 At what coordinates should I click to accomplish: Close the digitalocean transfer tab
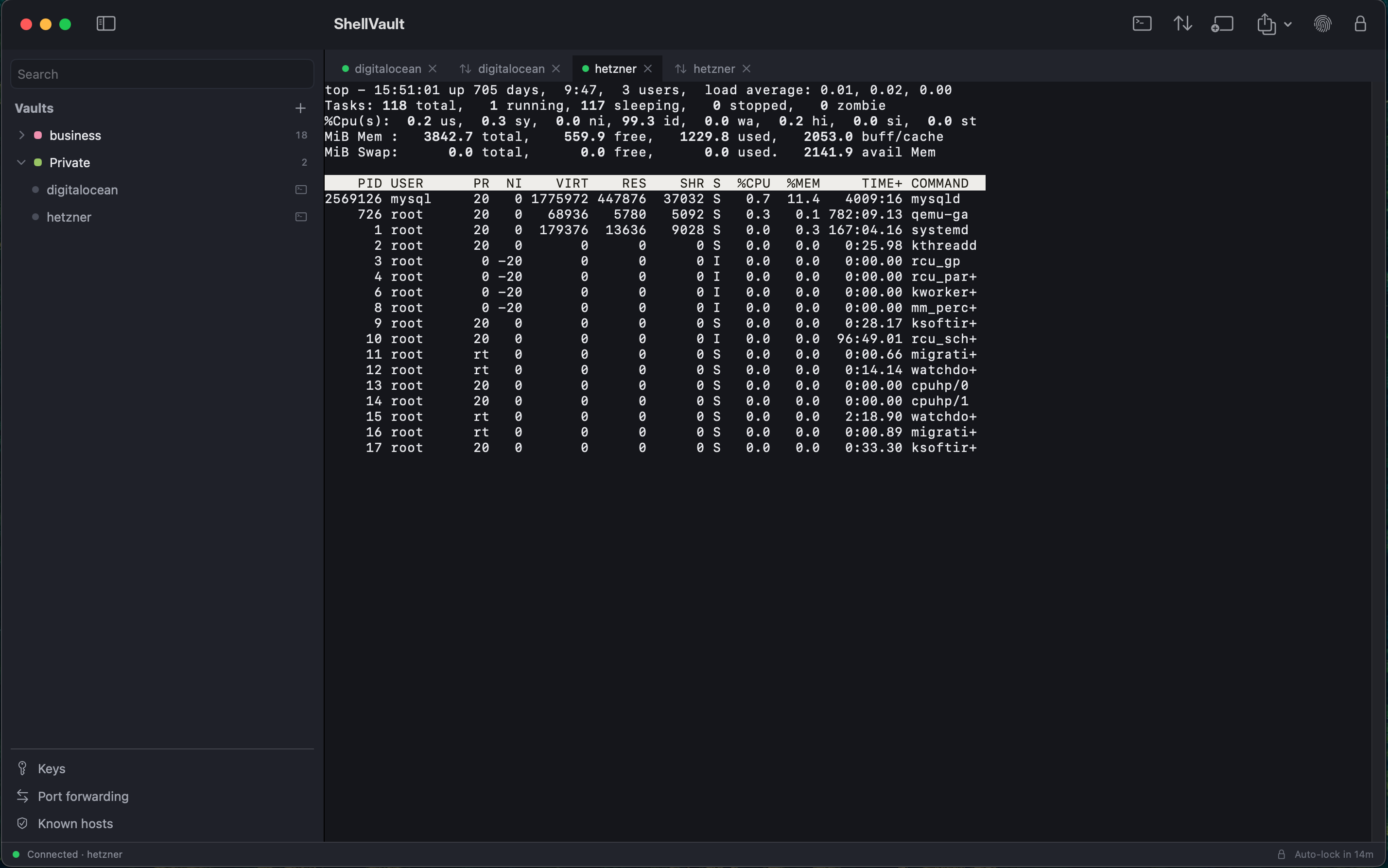555,69
